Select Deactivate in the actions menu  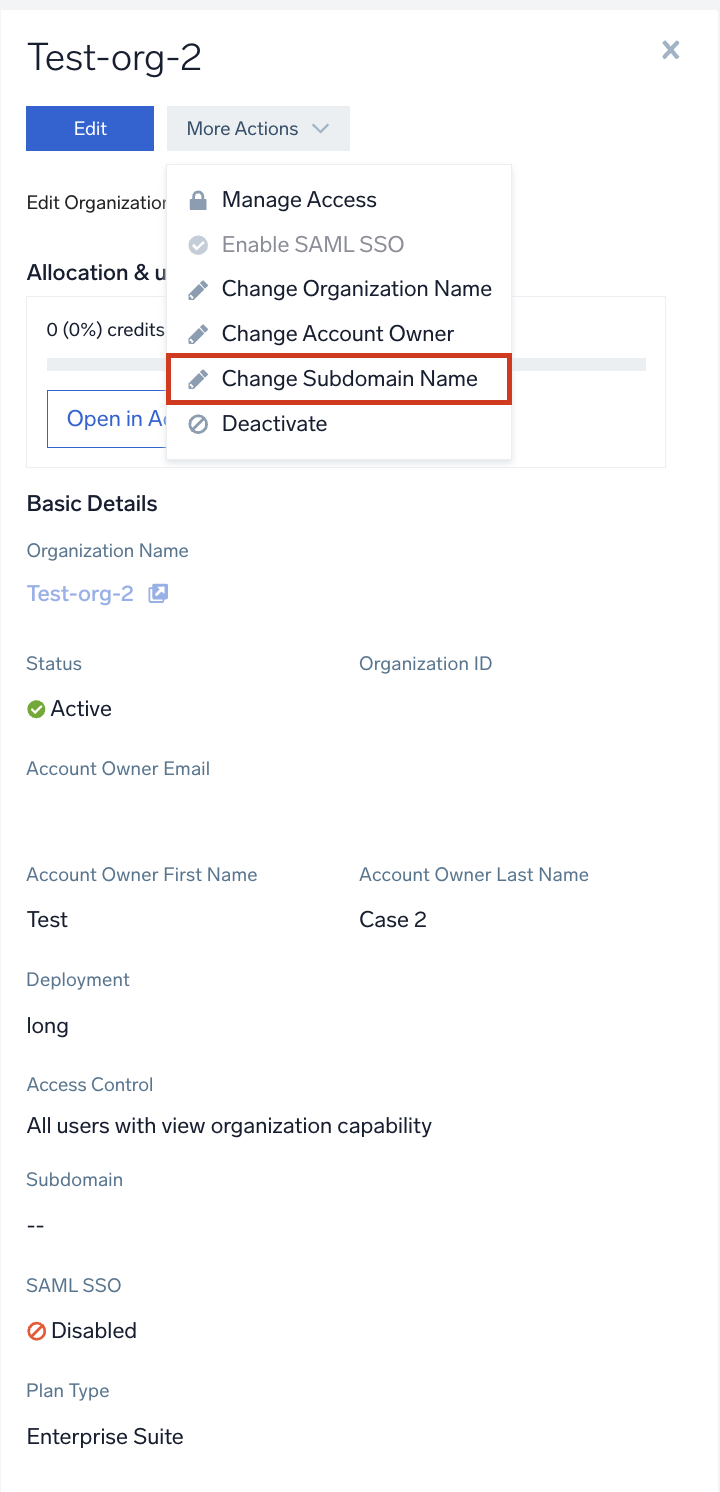(274, 424)
